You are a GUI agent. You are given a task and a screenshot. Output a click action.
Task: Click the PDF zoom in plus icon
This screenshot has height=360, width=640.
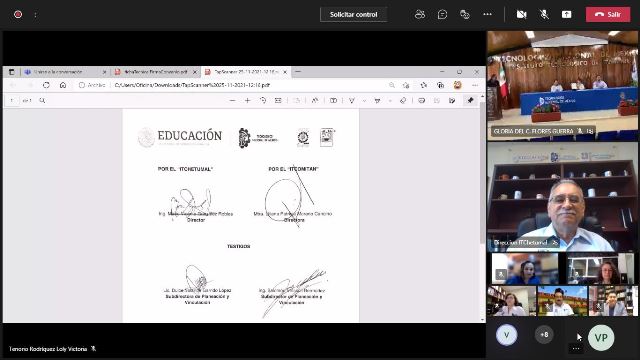(247, 100)
